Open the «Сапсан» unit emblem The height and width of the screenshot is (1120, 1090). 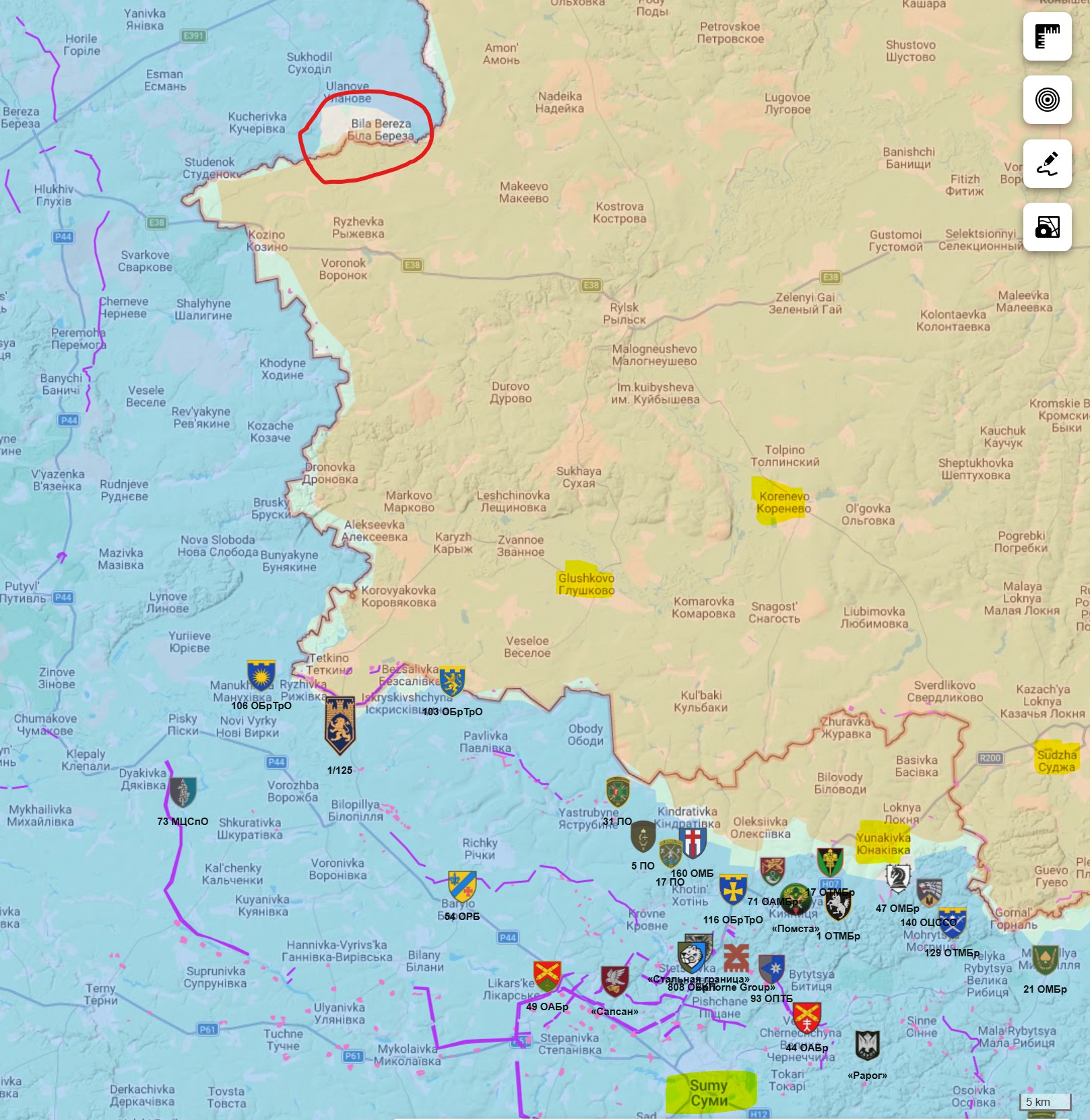click(x=614, y=982)
